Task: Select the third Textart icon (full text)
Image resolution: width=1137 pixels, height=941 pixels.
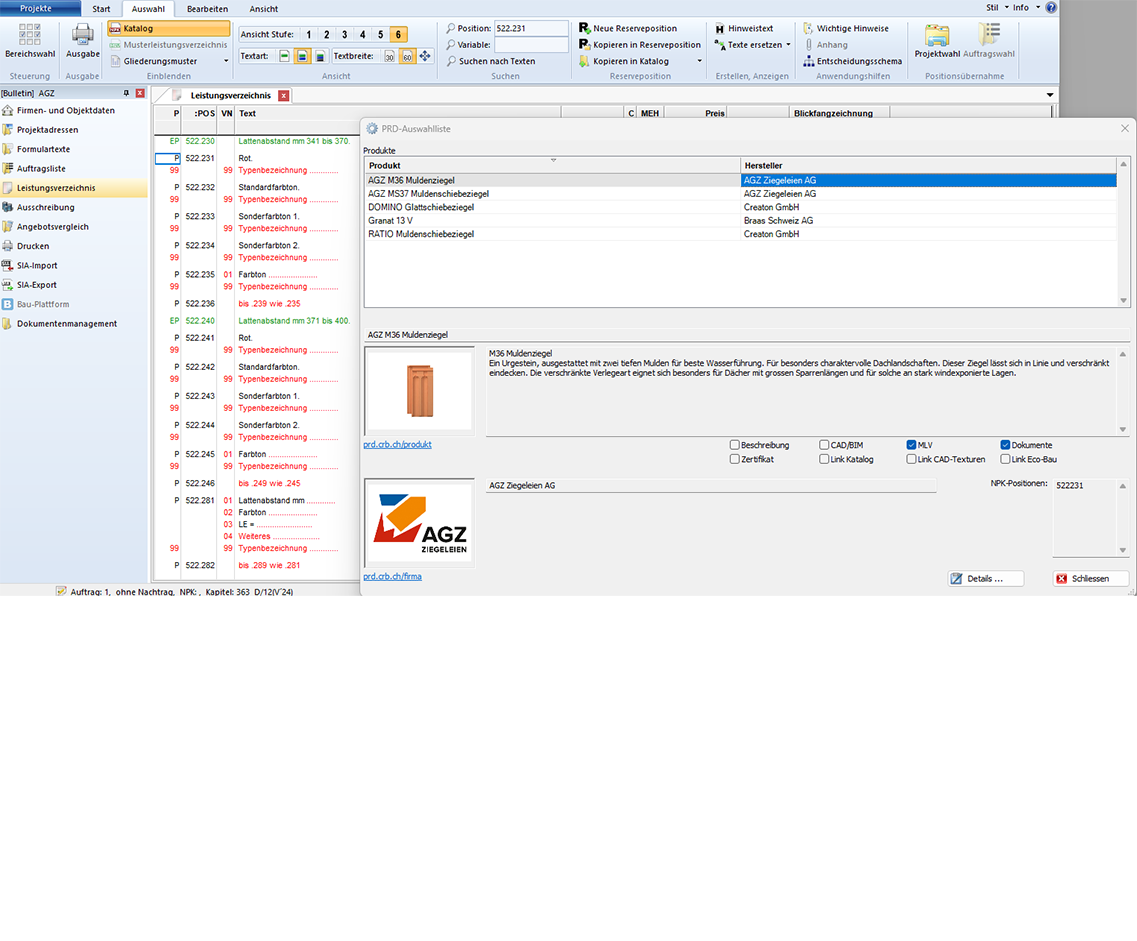Action: coord(320,56)
